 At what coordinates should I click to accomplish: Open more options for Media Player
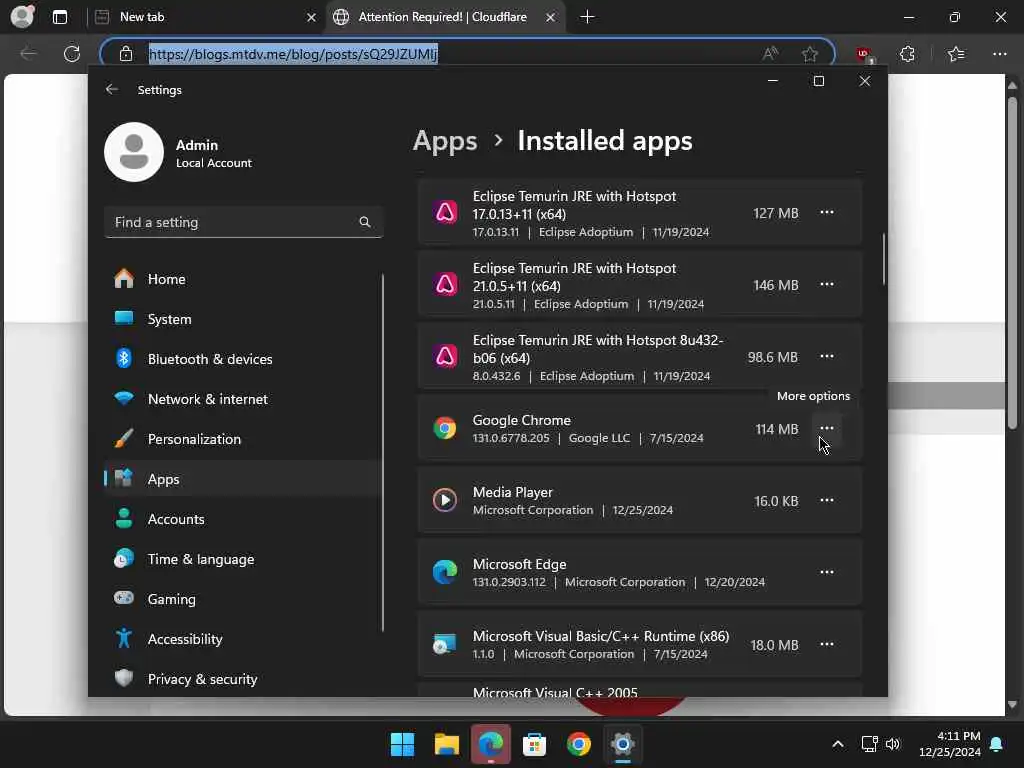[x=827, y=500]
